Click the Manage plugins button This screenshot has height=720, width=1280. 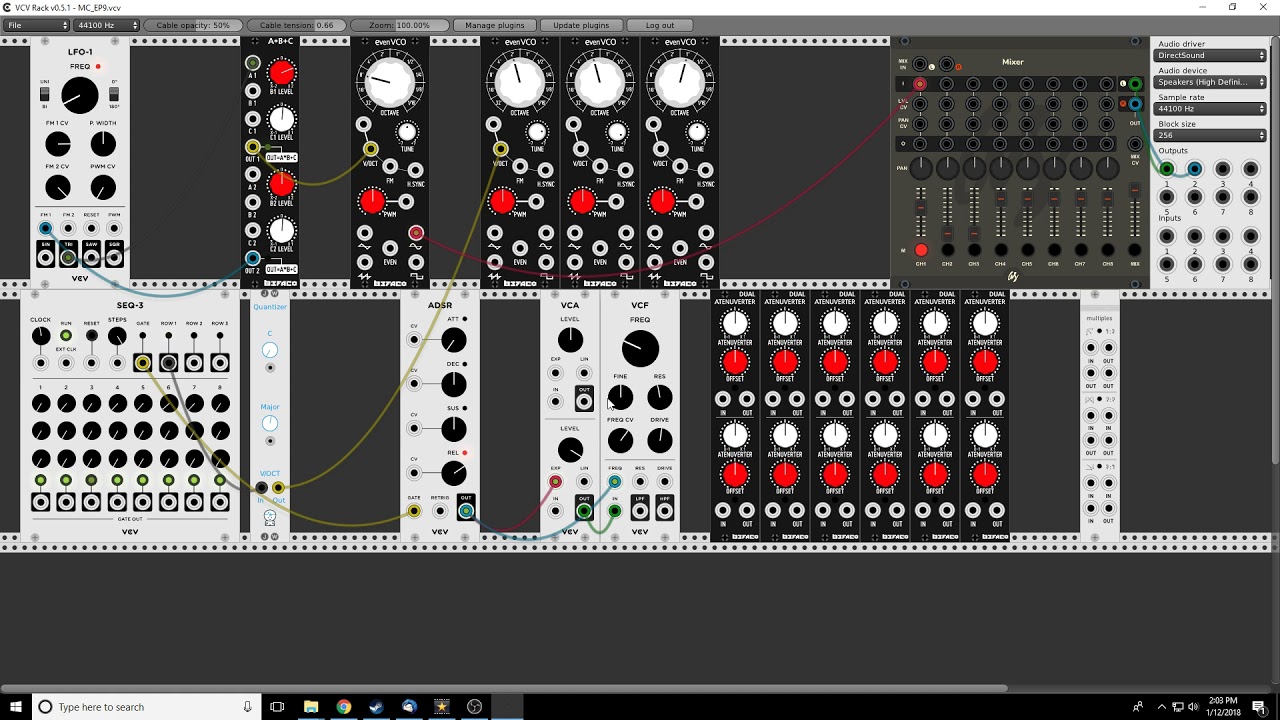(x=494, y=25)
